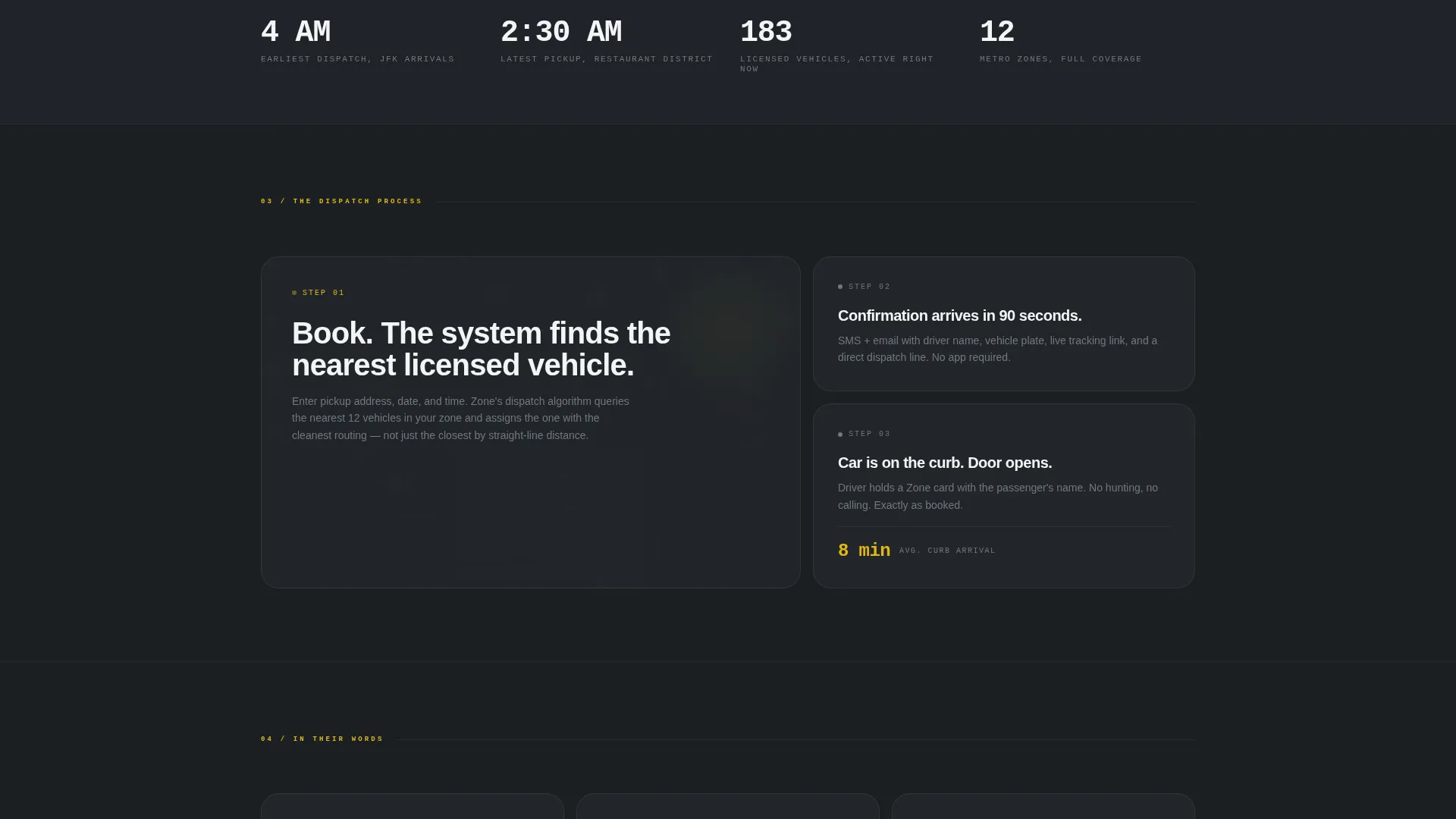Click the '4 AM' earliest dispatch stat
The image size is (1456, 819).
point(296,33)
